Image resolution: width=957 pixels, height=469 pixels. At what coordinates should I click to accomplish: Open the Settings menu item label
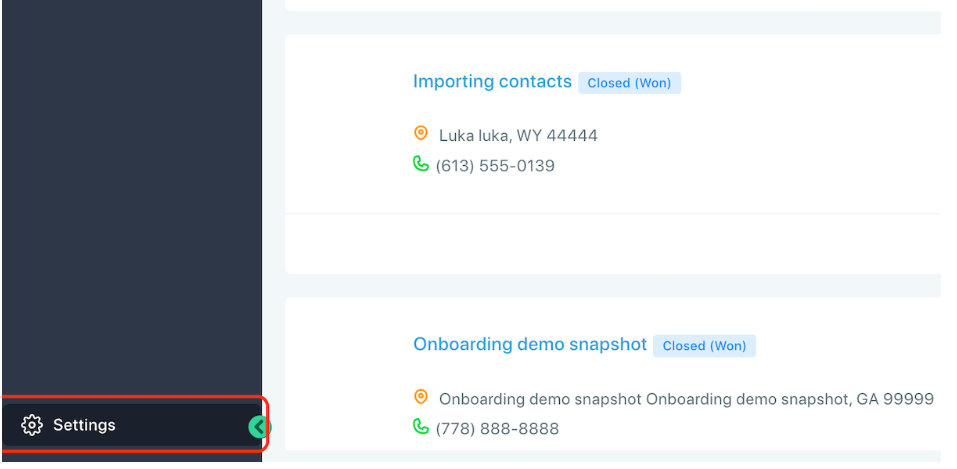(84, 425)
